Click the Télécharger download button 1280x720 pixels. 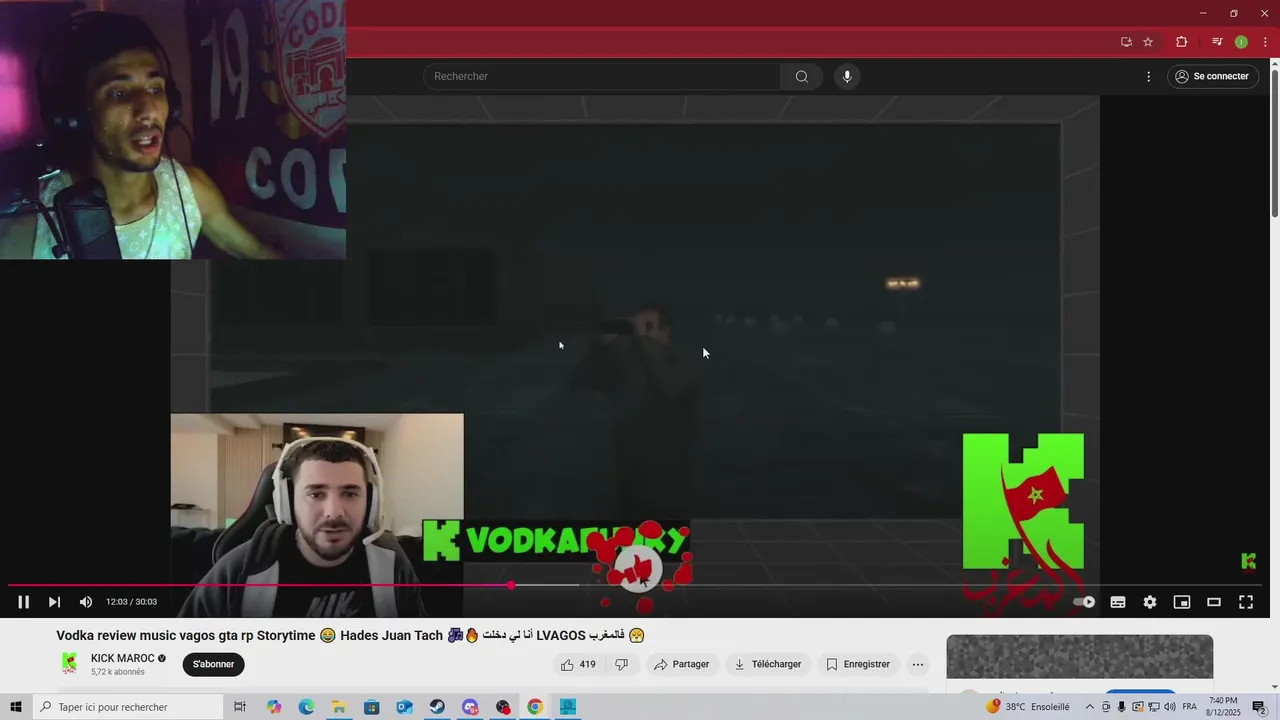point(768,664)
